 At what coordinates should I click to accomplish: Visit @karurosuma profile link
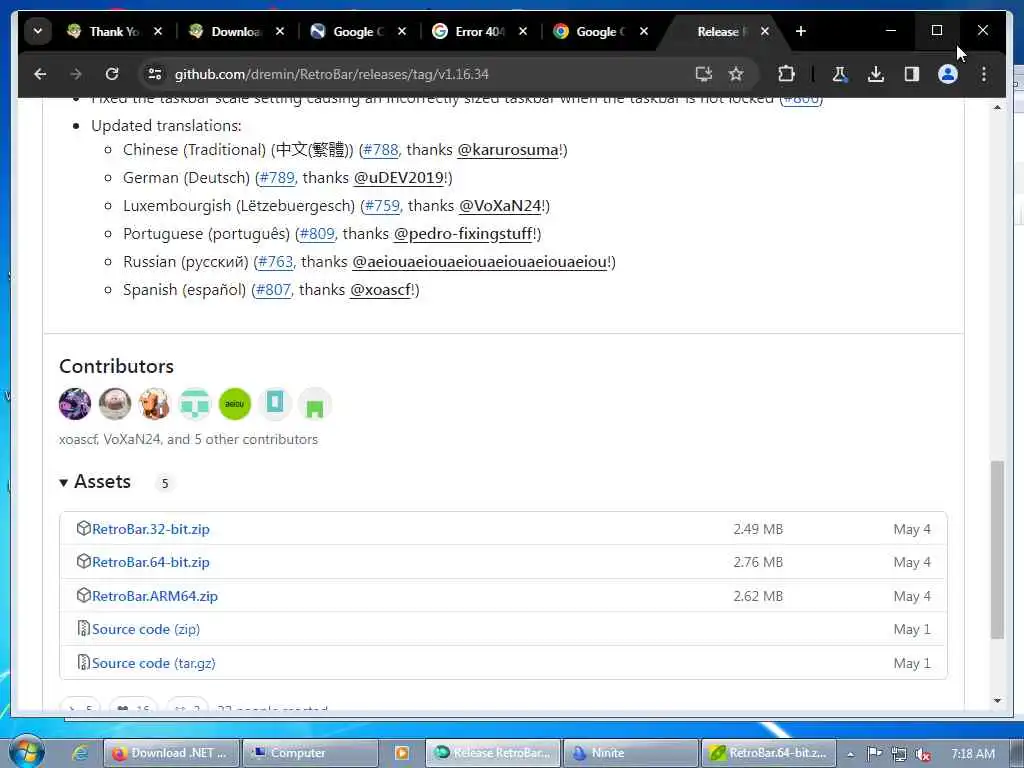click(508, 150)
